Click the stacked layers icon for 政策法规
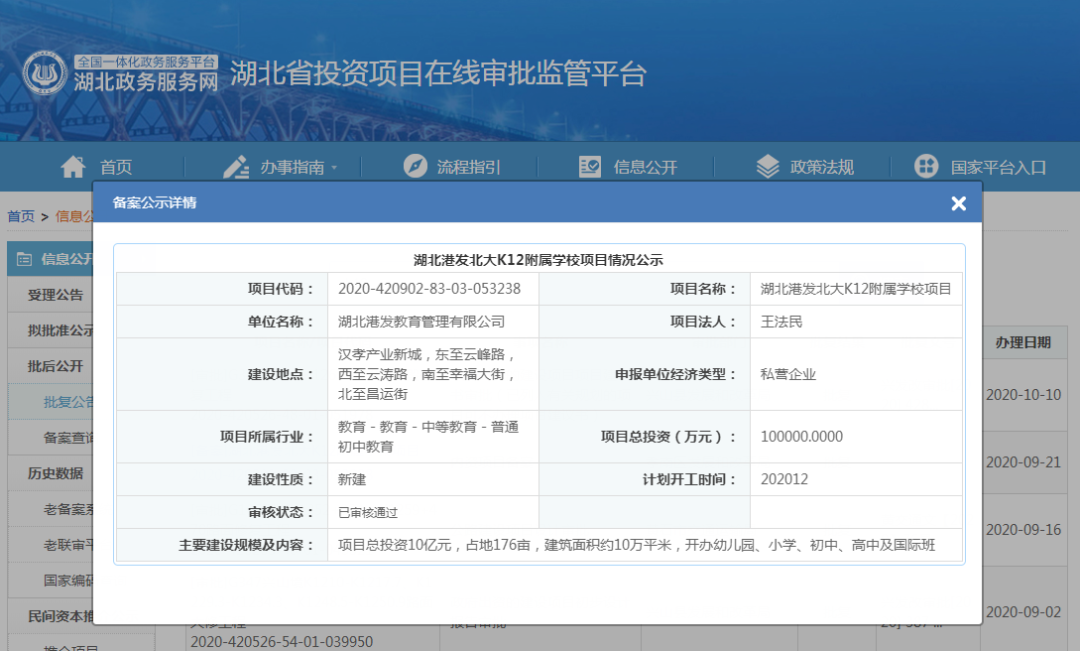 point(767,167)
